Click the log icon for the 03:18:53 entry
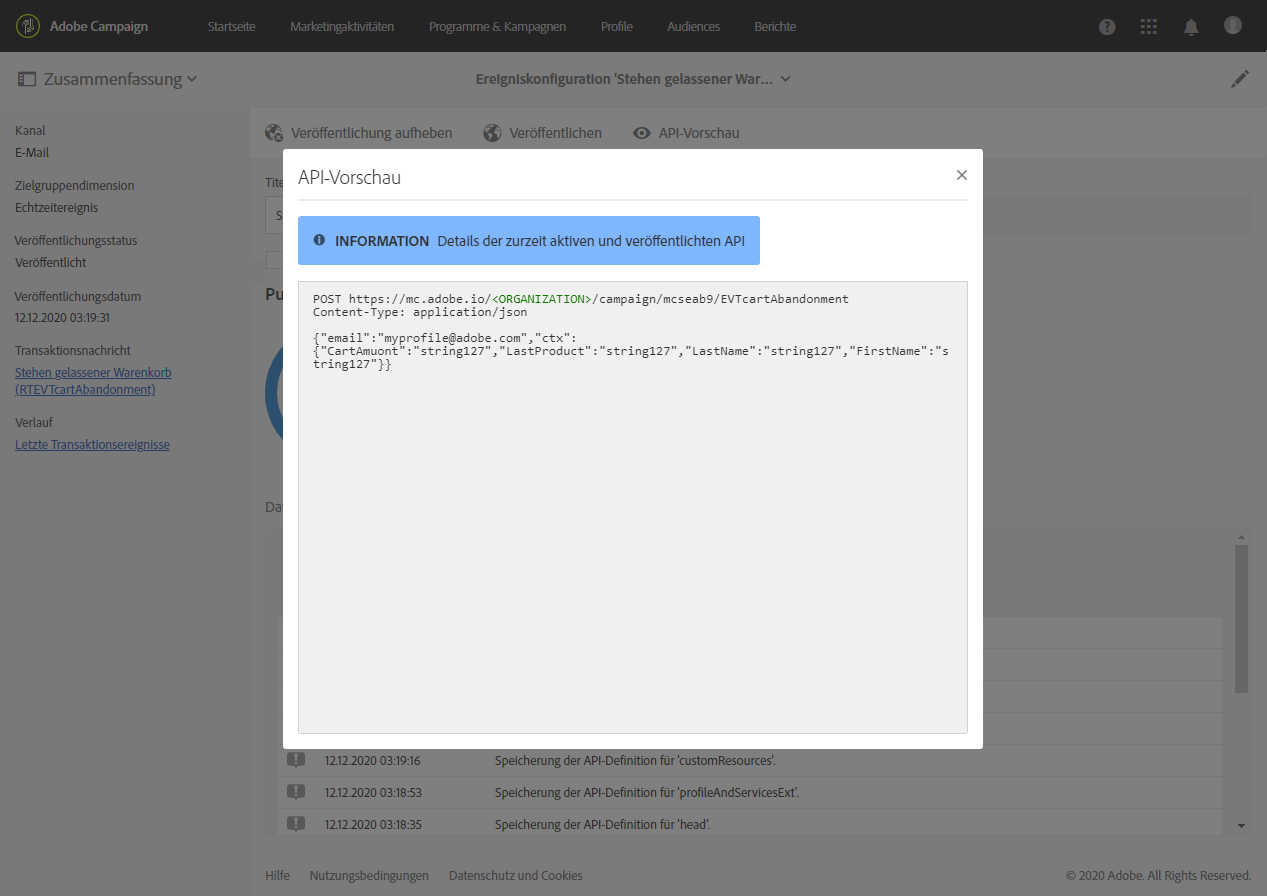The image size is (1267, 896). click(296, 792)
